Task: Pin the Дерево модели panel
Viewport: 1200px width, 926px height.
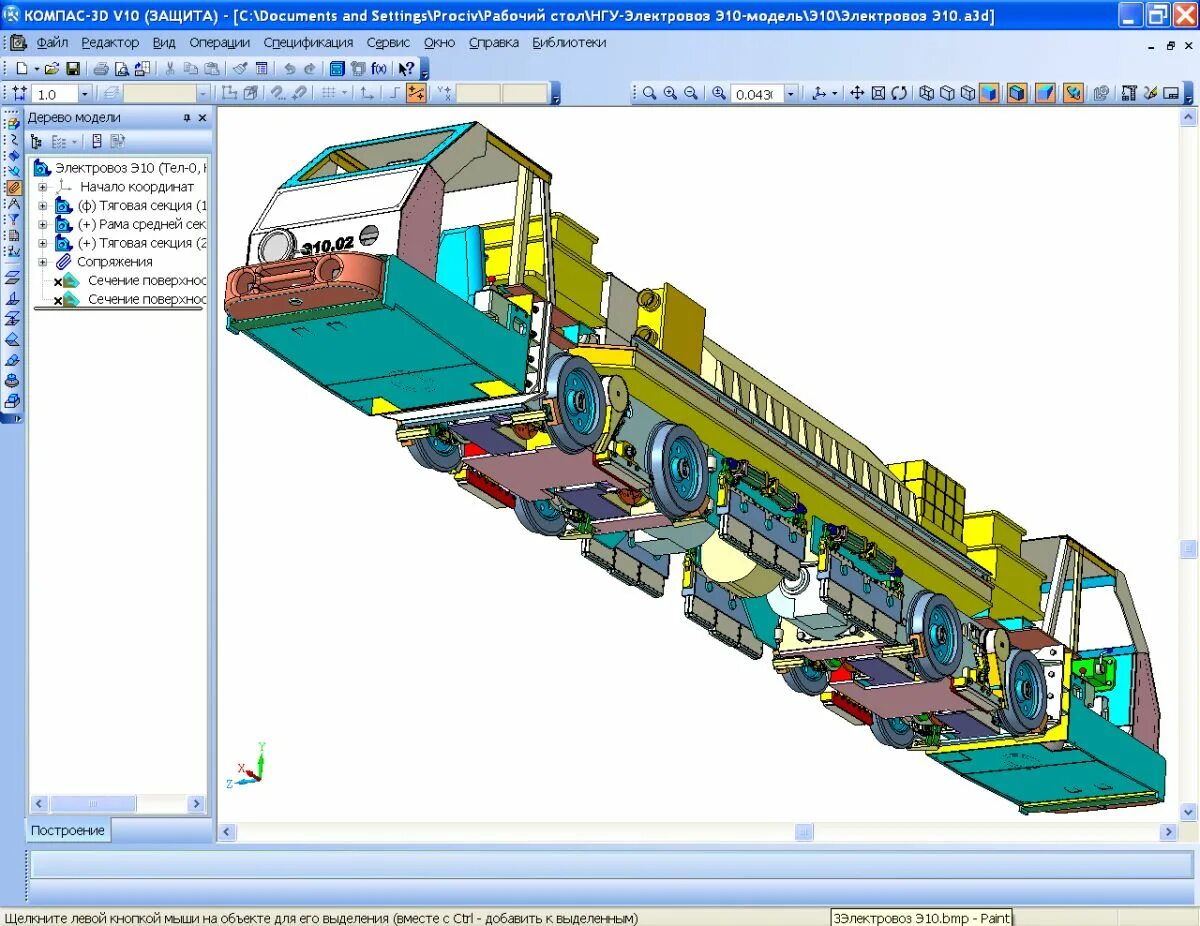Action: point(186,118)
